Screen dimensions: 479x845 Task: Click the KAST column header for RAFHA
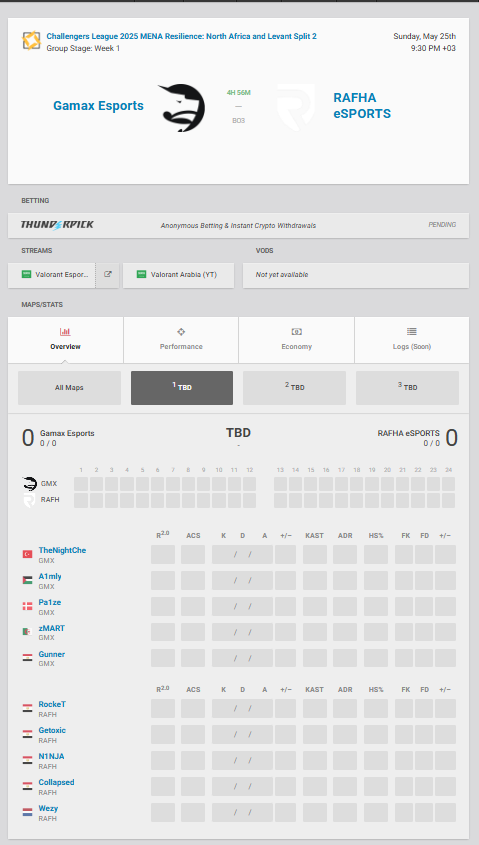pos(314,689)
